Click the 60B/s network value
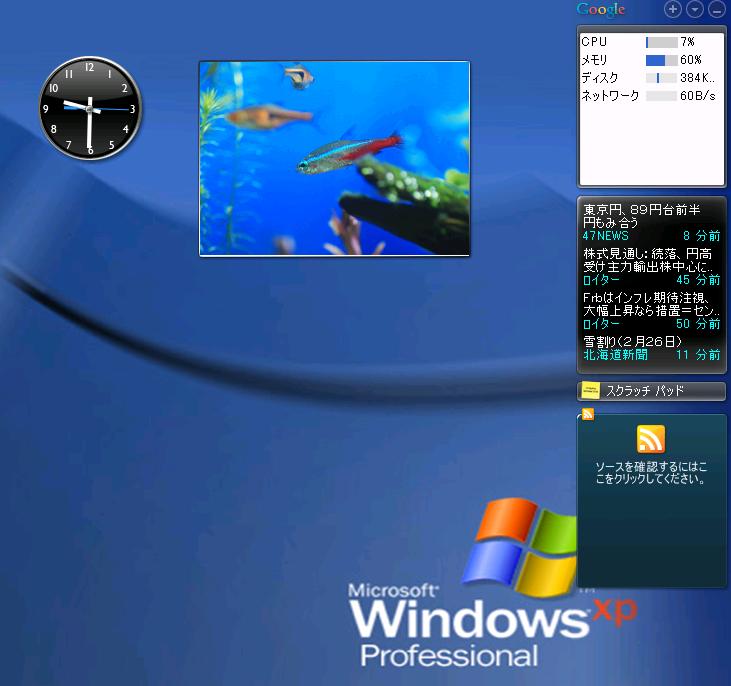The height and width of the screenshot is (686, 731). [697, 96]
